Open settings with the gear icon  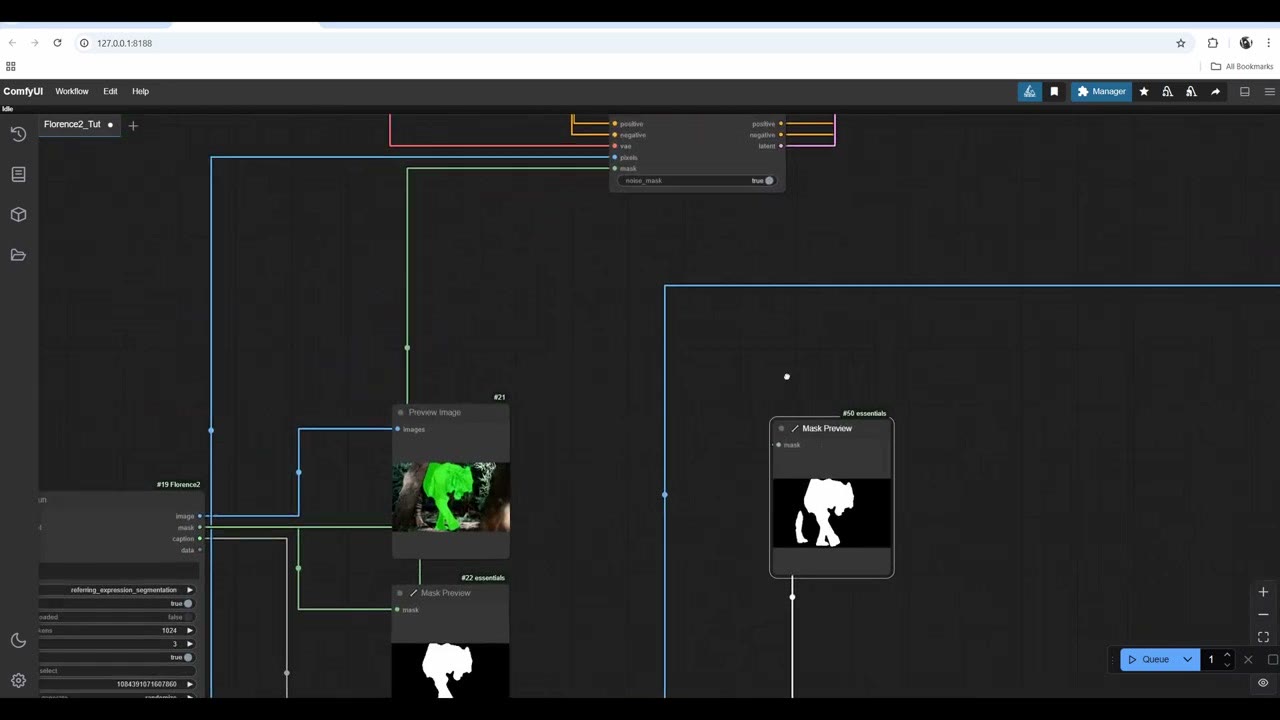18,681
